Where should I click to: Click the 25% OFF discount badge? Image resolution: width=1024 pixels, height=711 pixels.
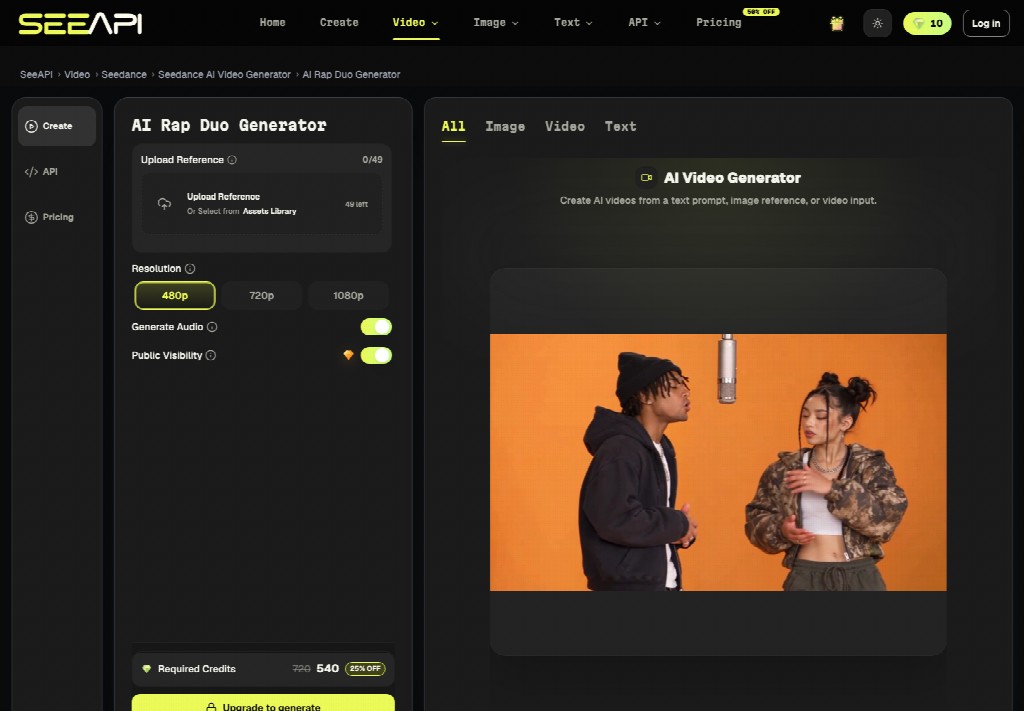(x=365, y=669)
